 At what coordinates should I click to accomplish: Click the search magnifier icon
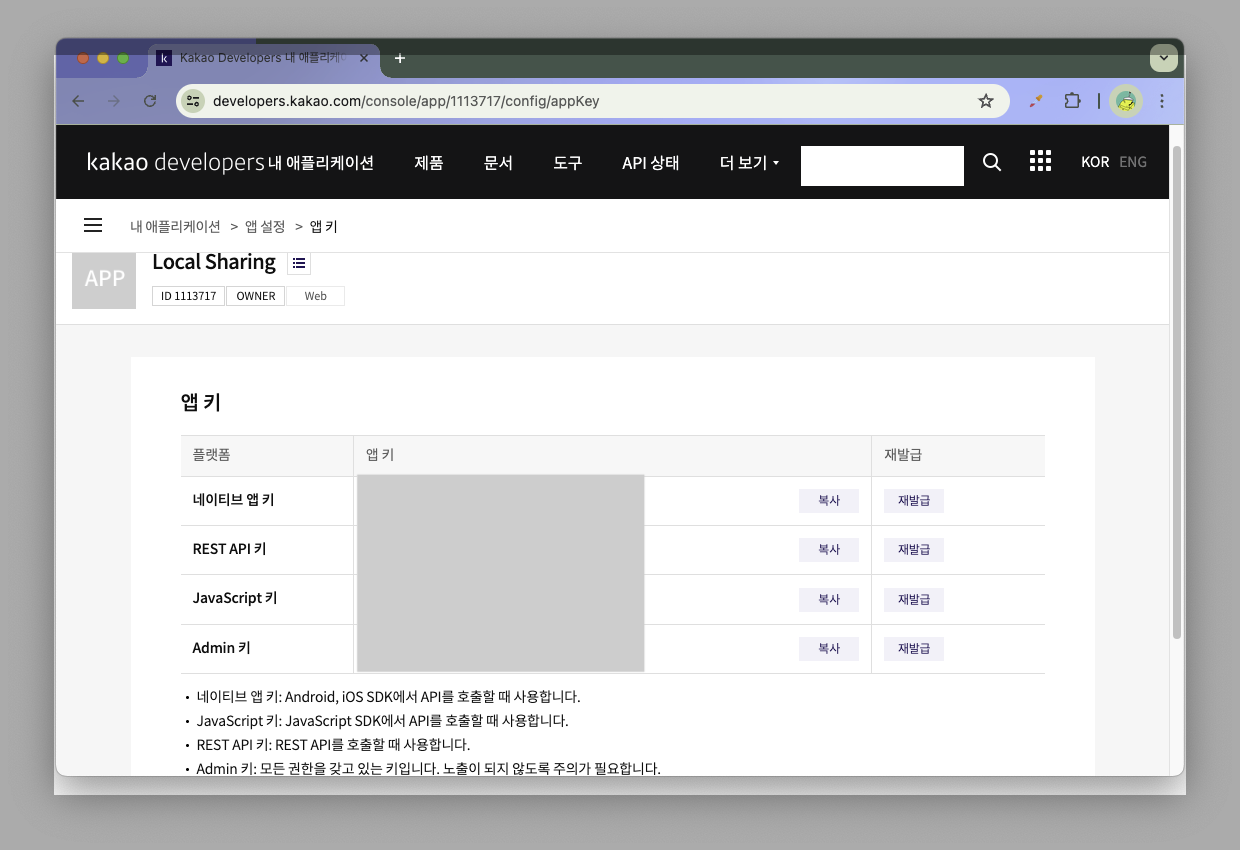point(992,162)
